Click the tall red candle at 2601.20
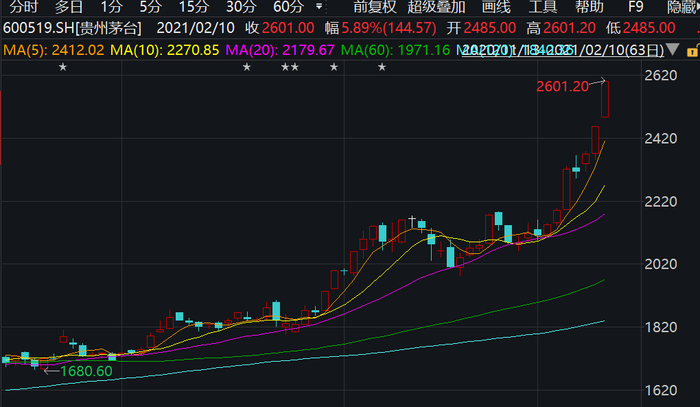The height and width of the screenshot is (407, 700). pyautogui.click(x=605, y=99)
